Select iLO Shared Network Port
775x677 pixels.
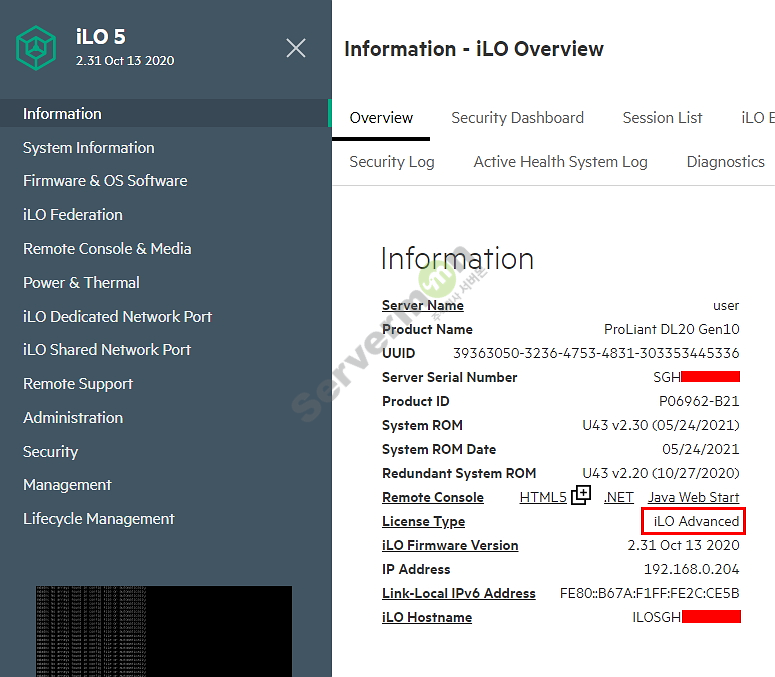107,350
